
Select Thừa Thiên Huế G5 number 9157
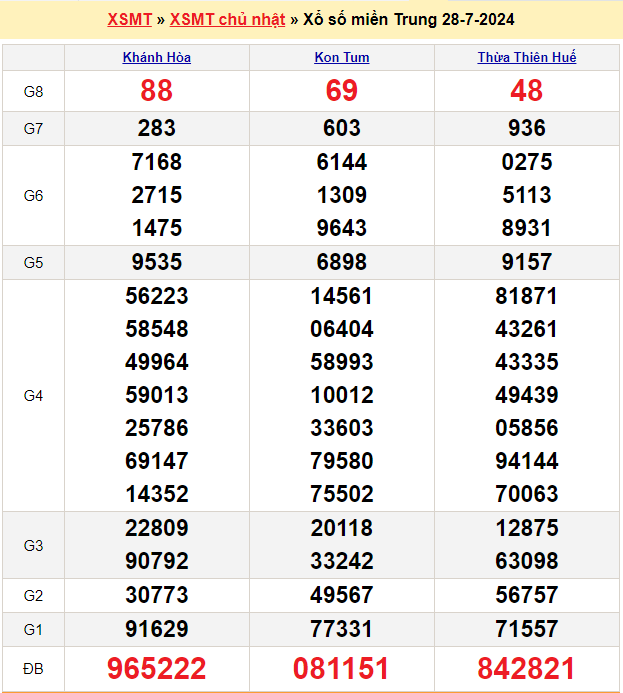[527, 262]
